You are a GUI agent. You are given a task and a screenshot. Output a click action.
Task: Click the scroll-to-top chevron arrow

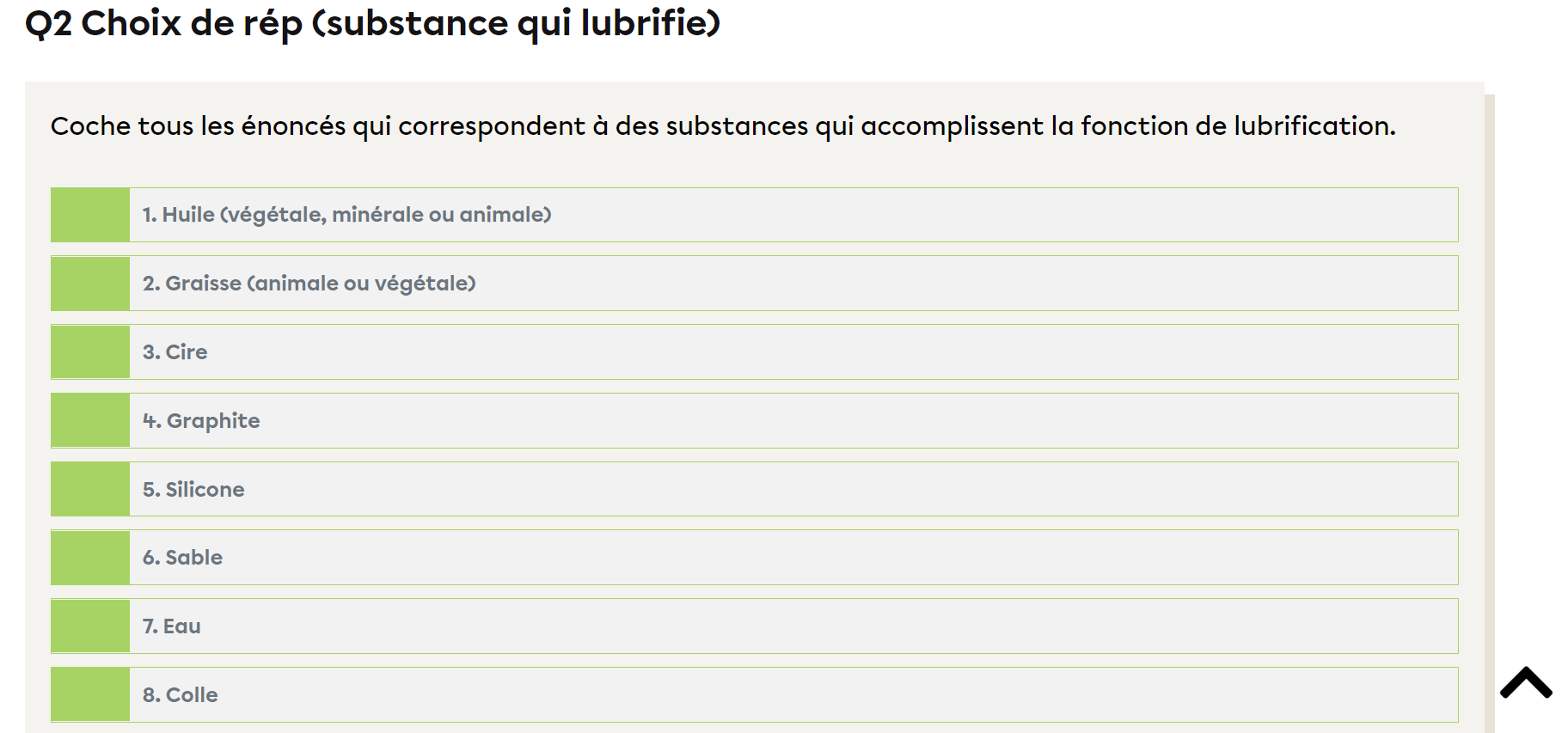click(x=1526, y=683)
